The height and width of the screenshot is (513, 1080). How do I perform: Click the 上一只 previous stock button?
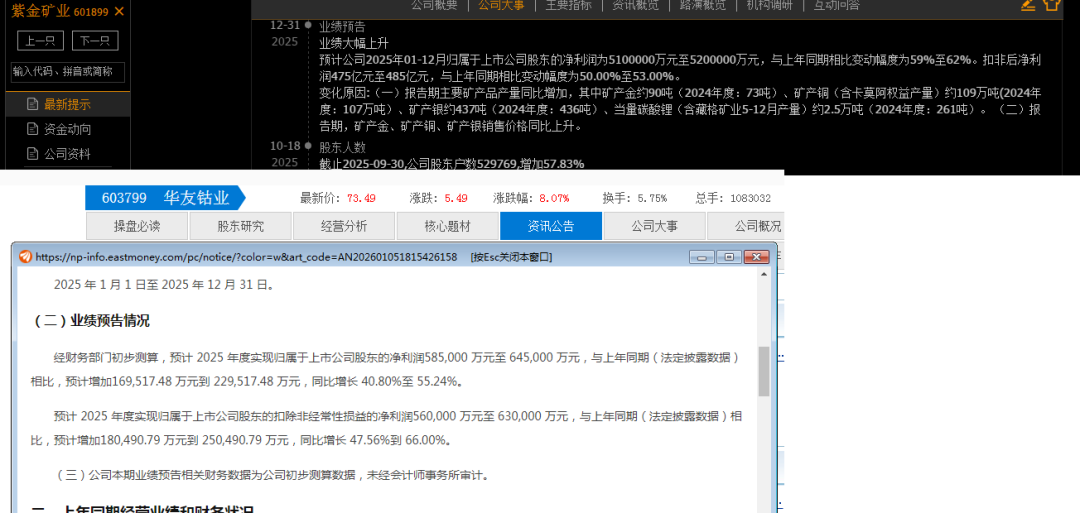40,41
